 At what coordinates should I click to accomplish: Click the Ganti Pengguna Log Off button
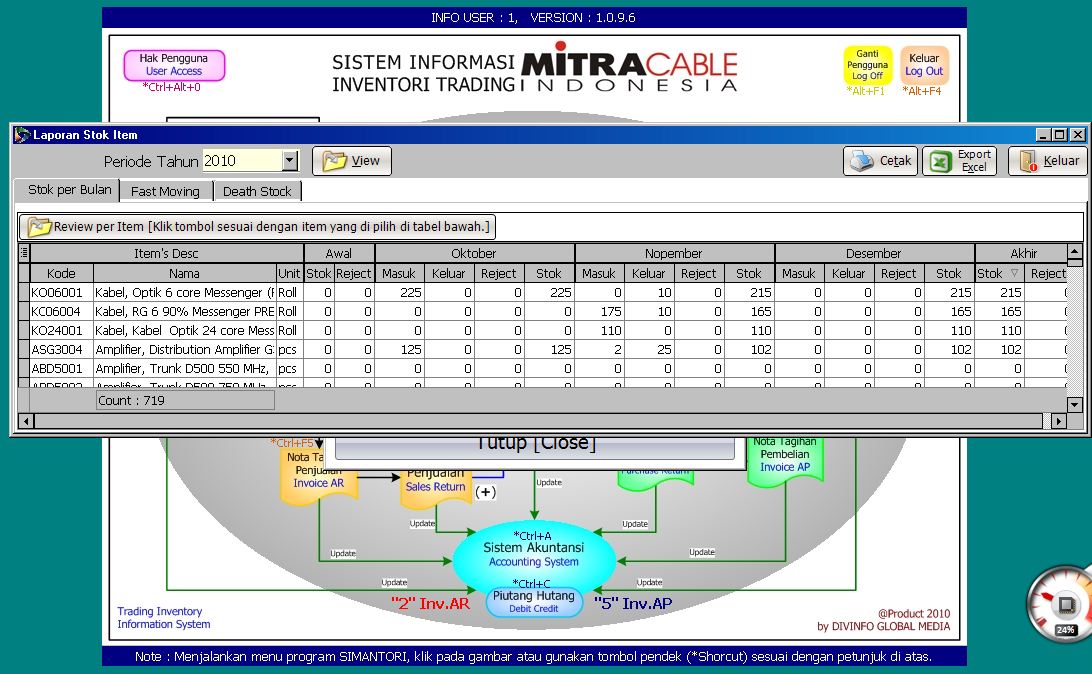coord(867,65)
